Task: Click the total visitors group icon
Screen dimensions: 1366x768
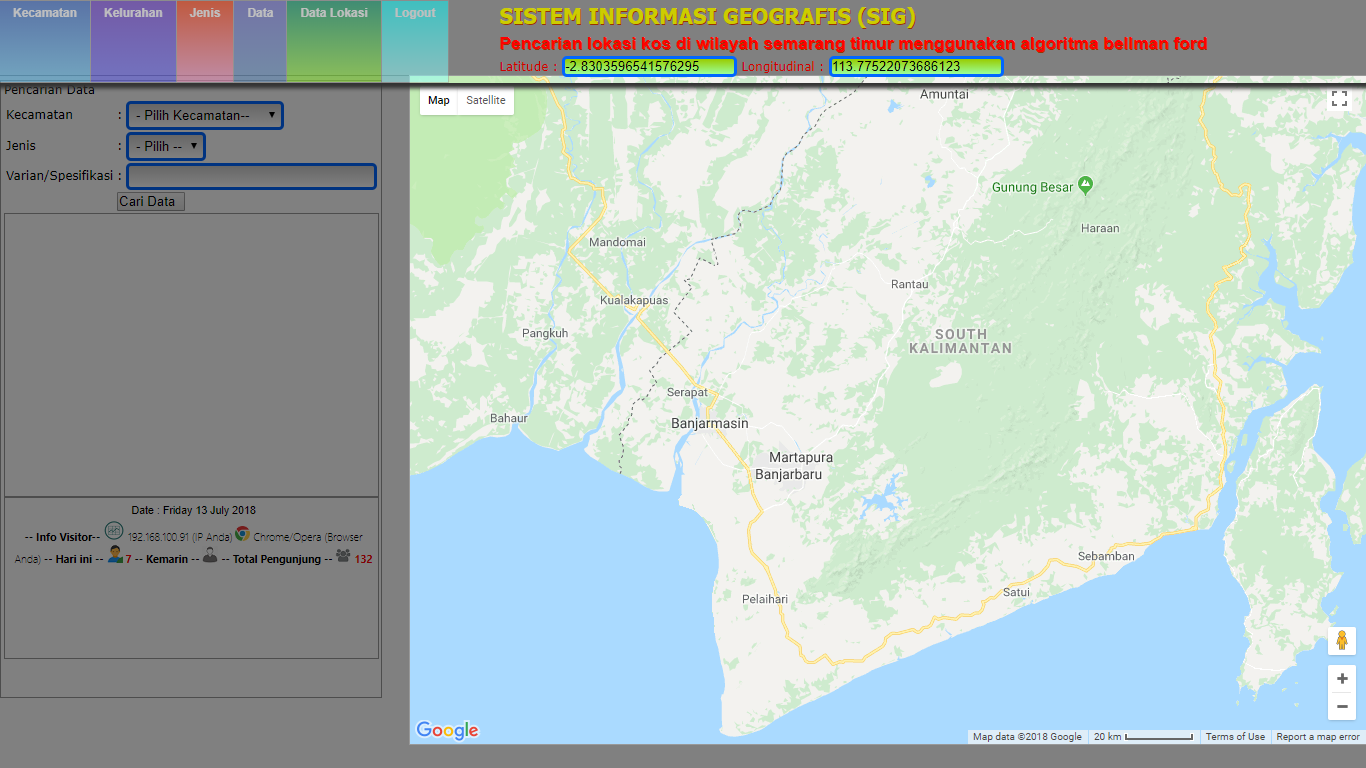Action: [x=343, y=555]
